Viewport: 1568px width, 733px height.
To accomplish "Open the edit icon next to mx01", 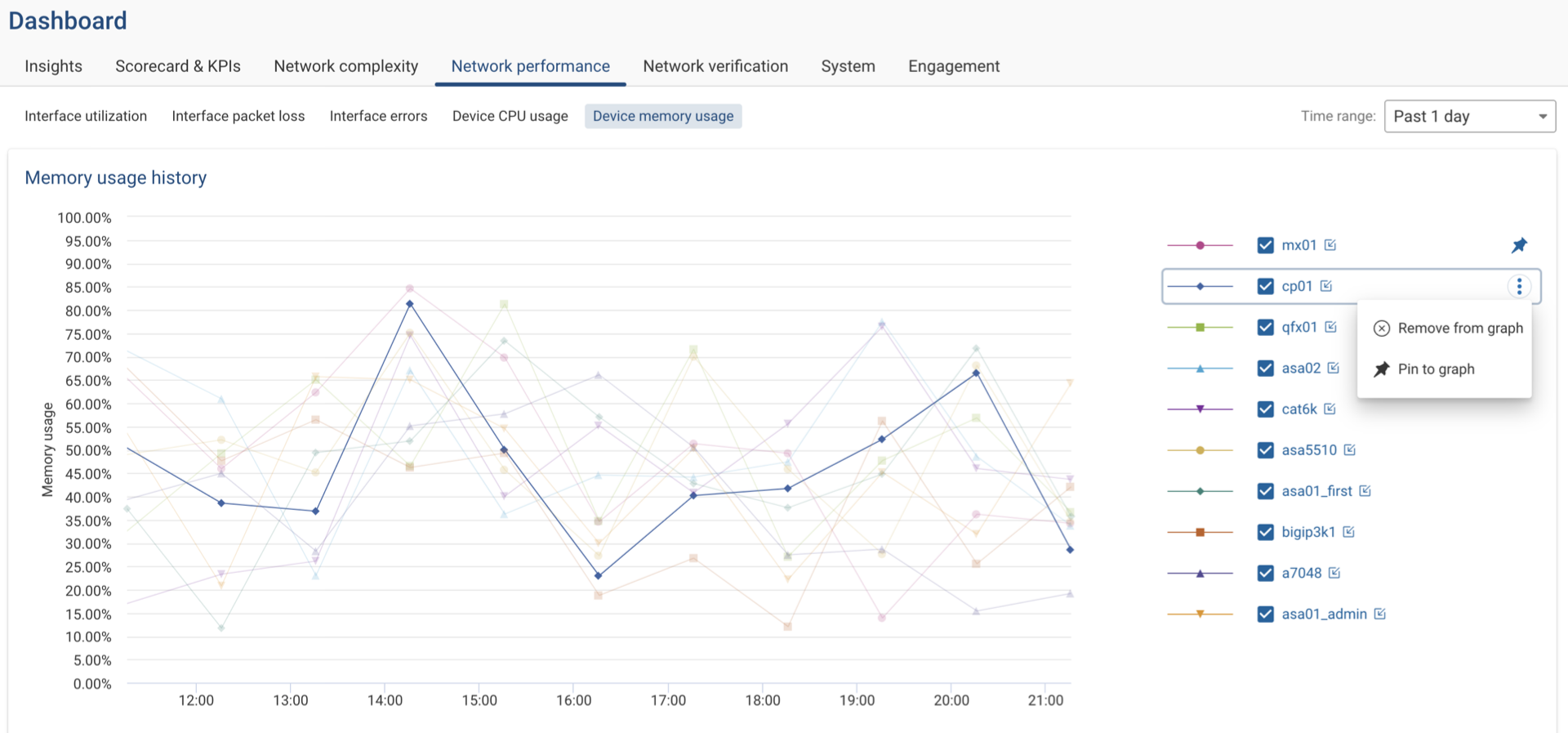I will coord(1330,245).
